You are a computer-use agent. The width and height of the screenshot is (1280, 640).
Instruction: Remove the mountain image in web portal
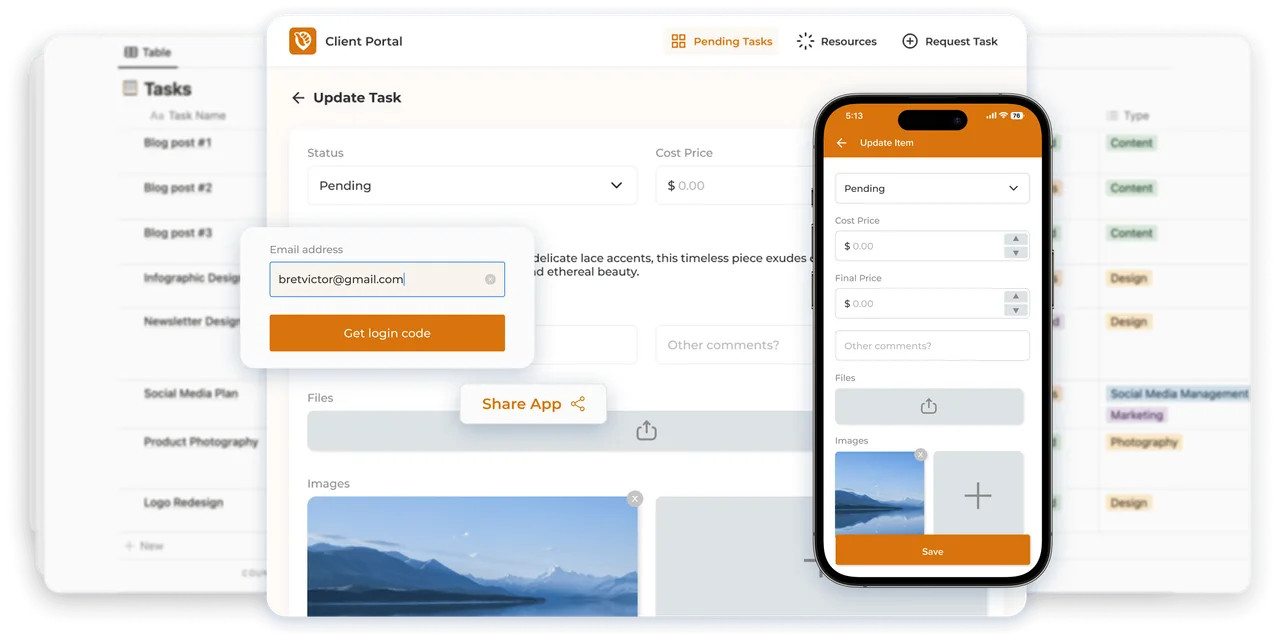pos(634,499)
